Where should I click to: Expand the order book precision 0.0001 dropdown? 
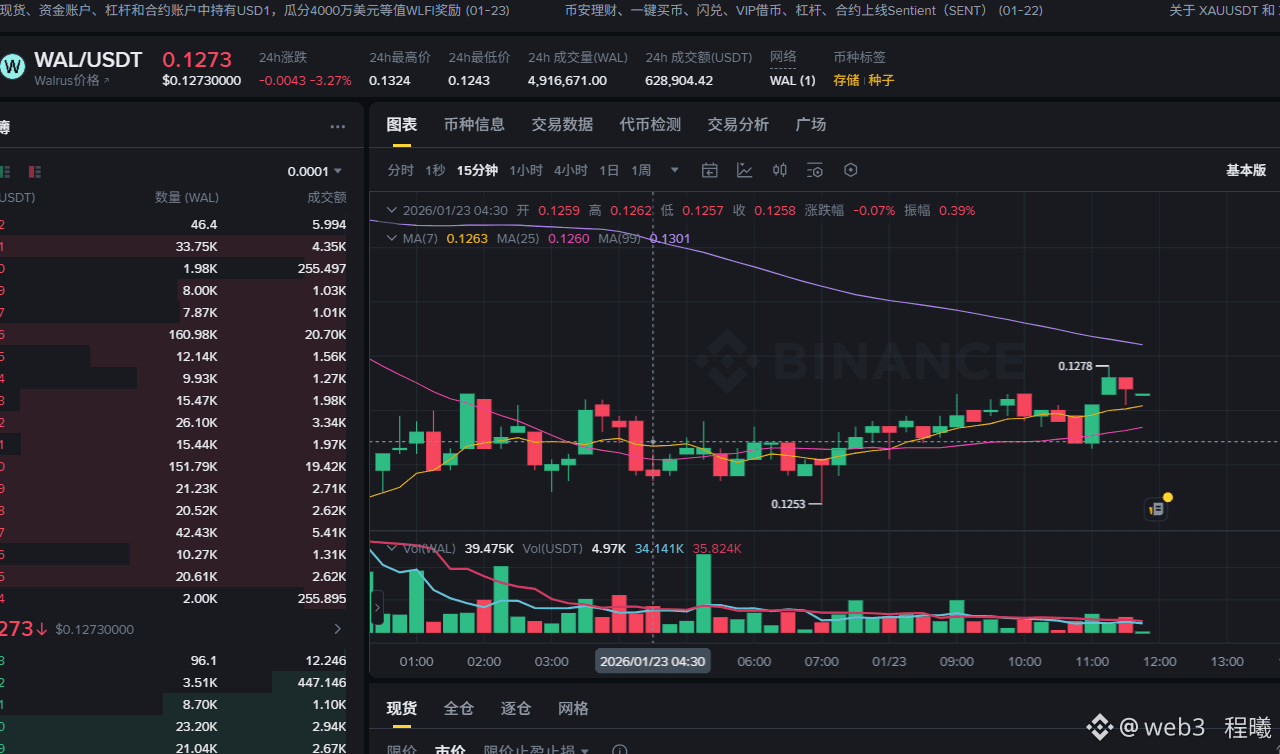pyautogui.click(x=315, y=171)
